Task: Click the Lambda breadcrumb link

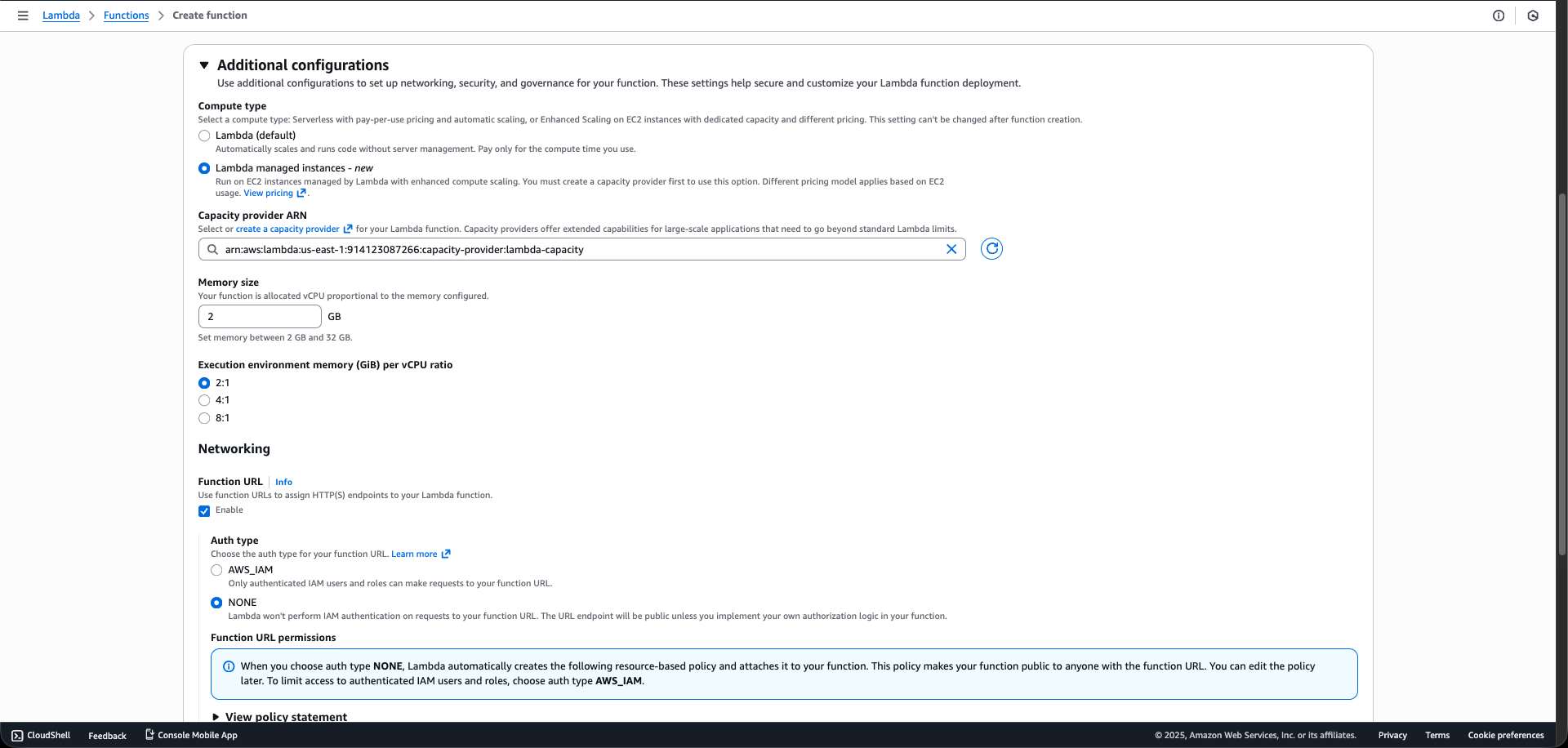Action: pos(60,15)
